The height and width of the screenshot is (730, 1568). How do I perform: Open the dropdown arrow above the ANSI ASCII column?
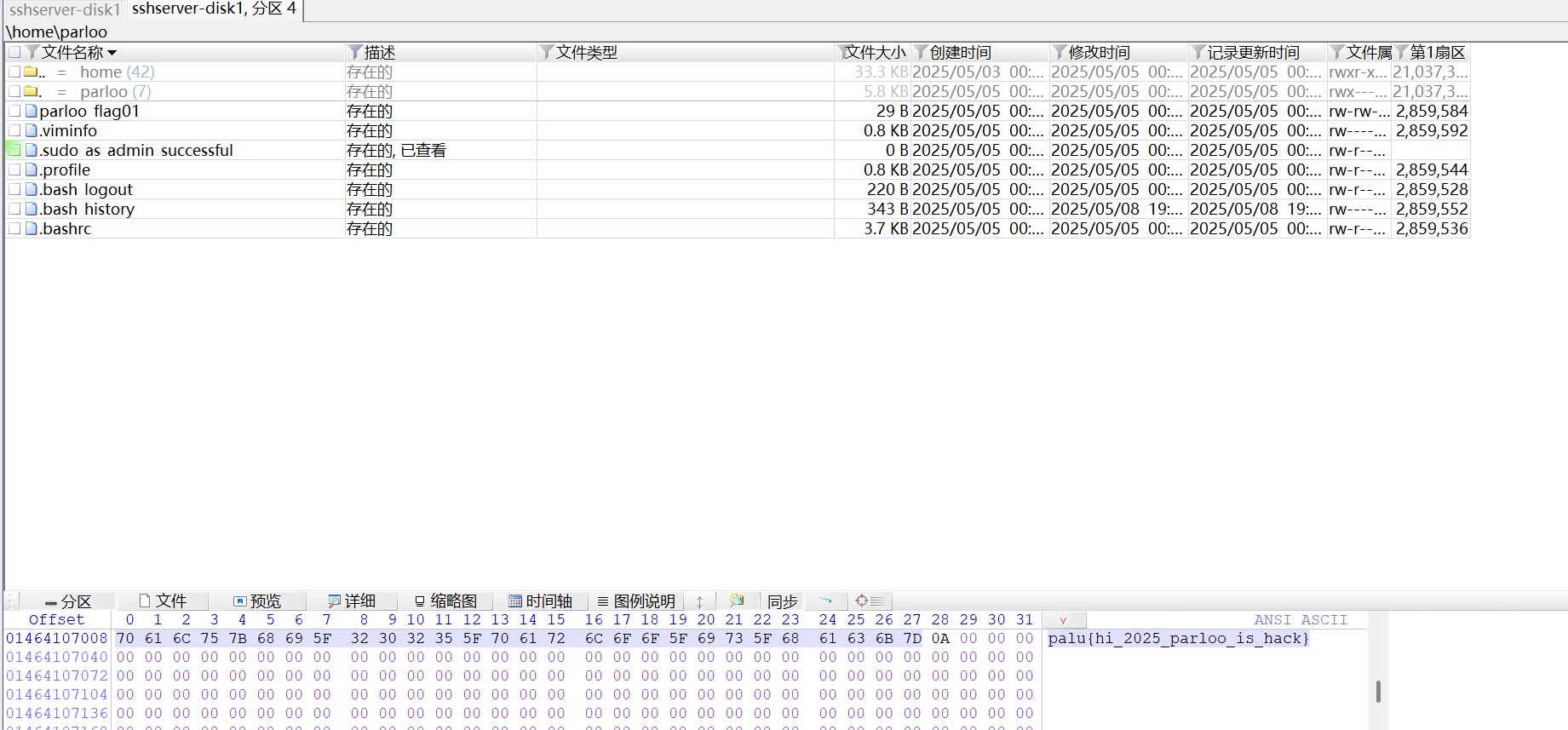pyautogui.click(x=1063, y=620)
